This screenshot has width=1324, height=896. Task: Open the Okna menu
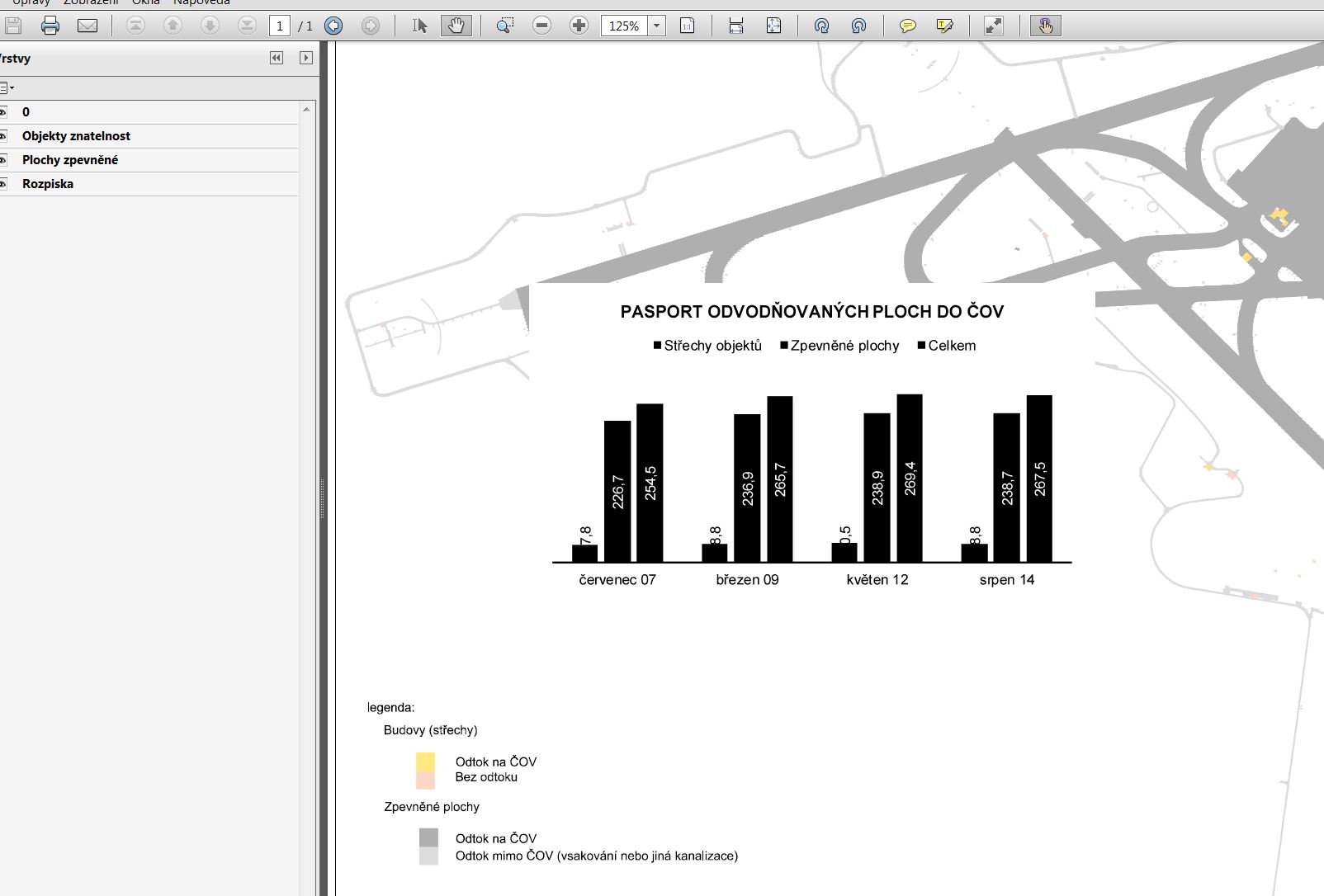pyautogui.click(x=145, y=2)
